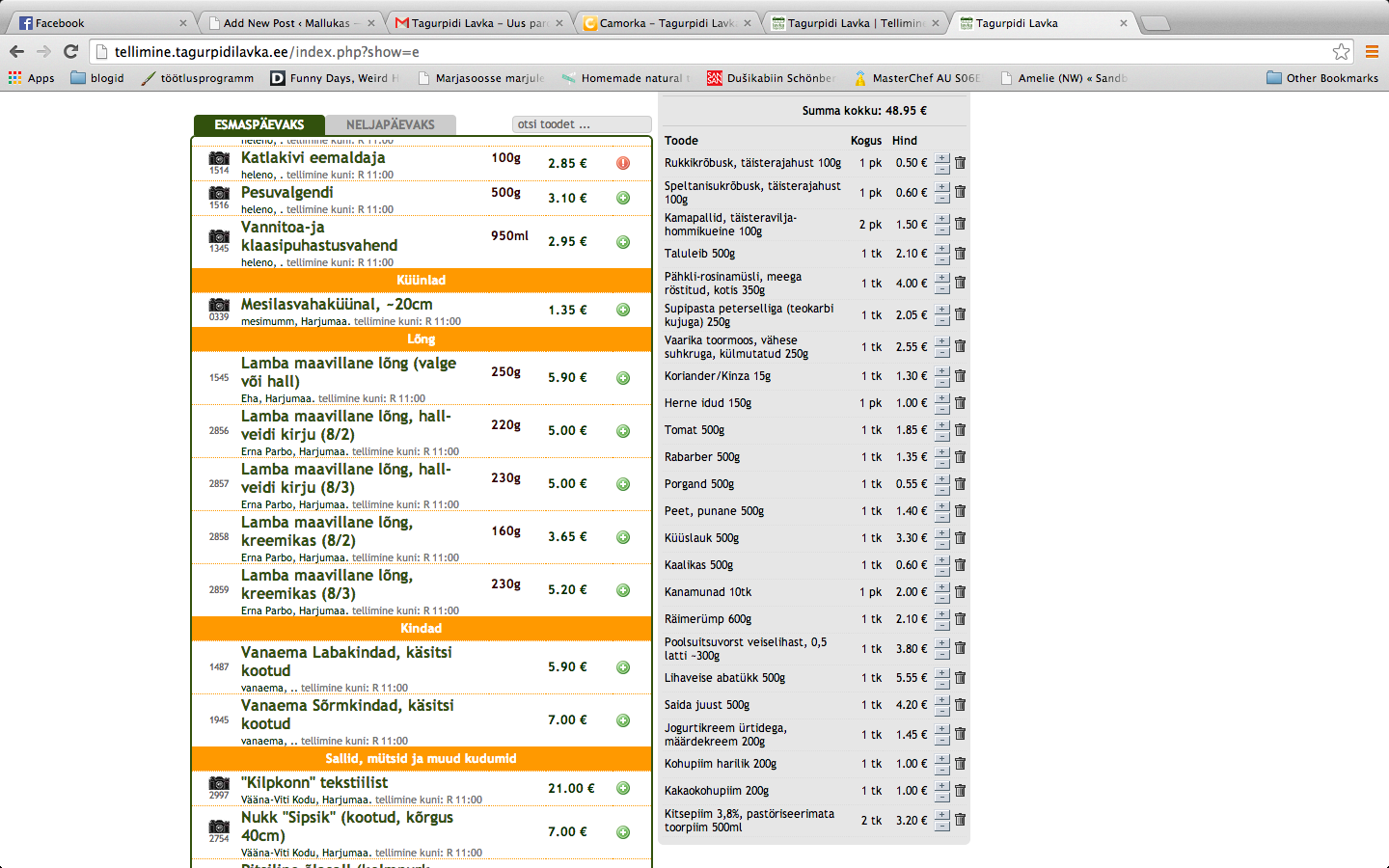The image size is (1389, 868).
Task: Reload the current page
Action: click(x=70, y=52)
